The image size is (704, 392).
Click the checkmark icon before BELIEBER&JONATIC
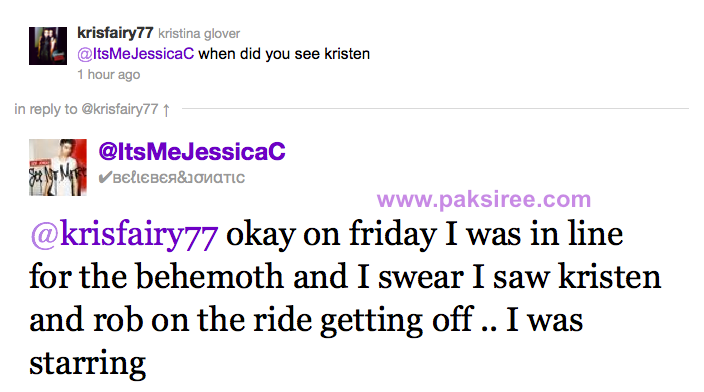[x=105, y=177]
